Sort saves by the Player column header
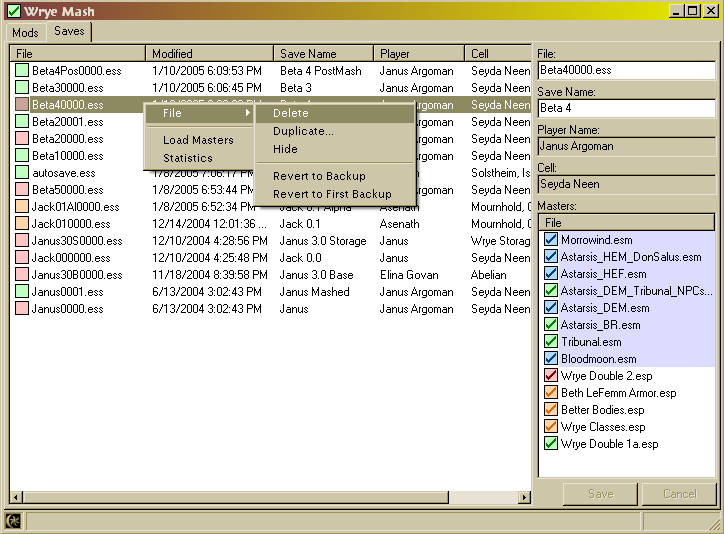Screen dimensions: 724x534 point(419,54)
